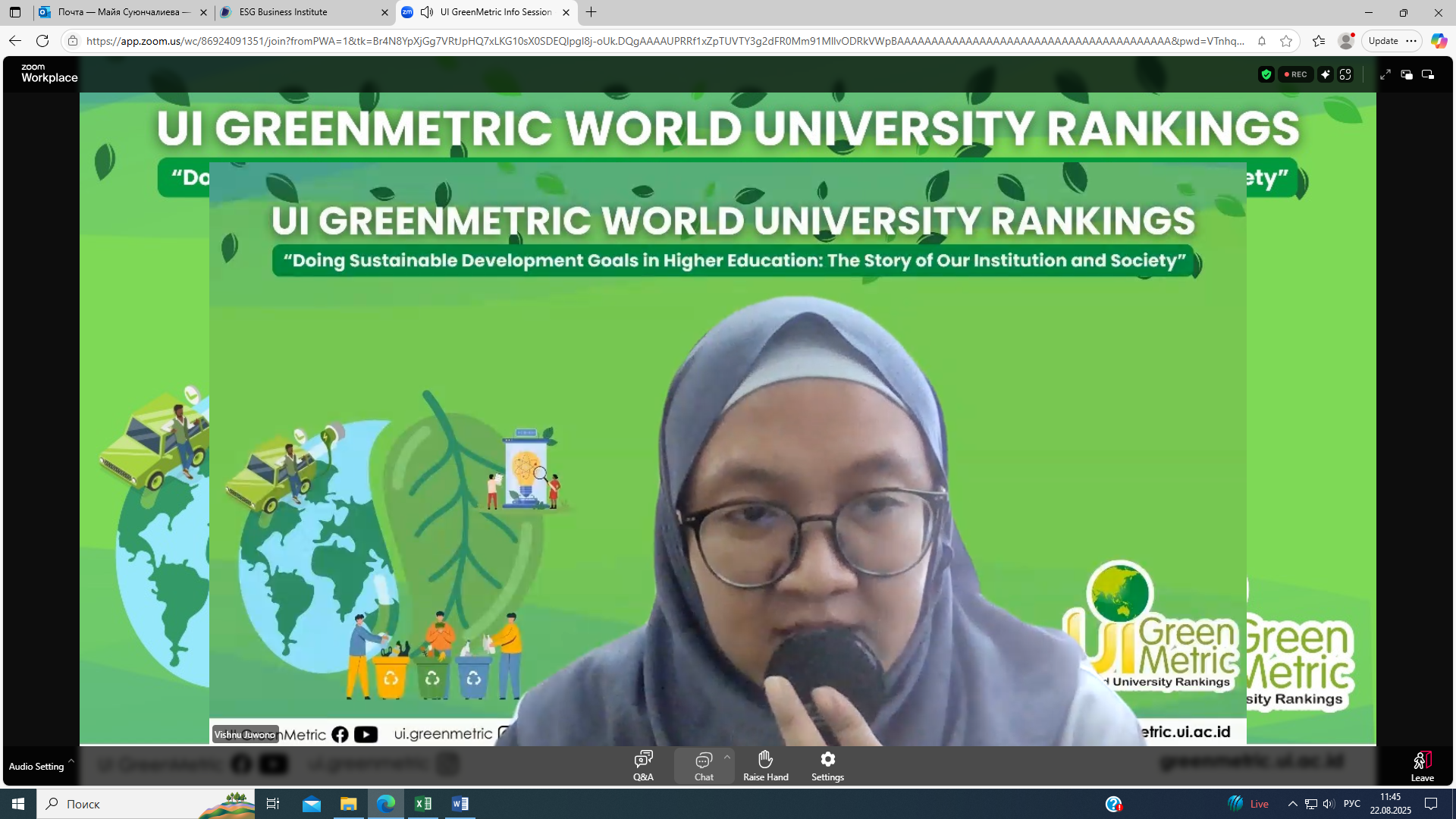Go back in browser history
This screenshot has height=819, width=1456.
[15, 41]
